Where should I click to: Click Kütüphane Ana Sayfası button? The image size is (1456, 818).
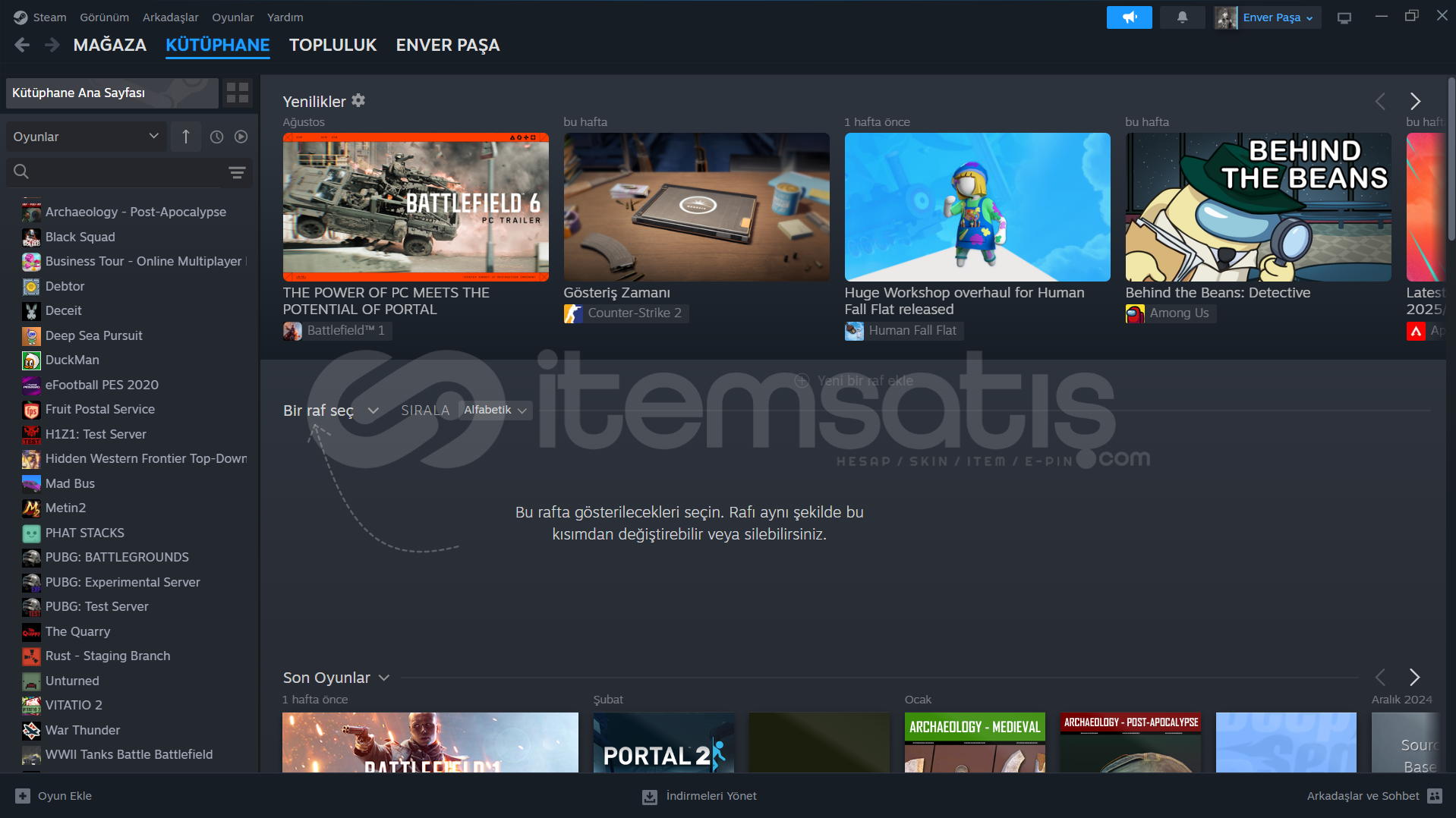coord(112,93)
